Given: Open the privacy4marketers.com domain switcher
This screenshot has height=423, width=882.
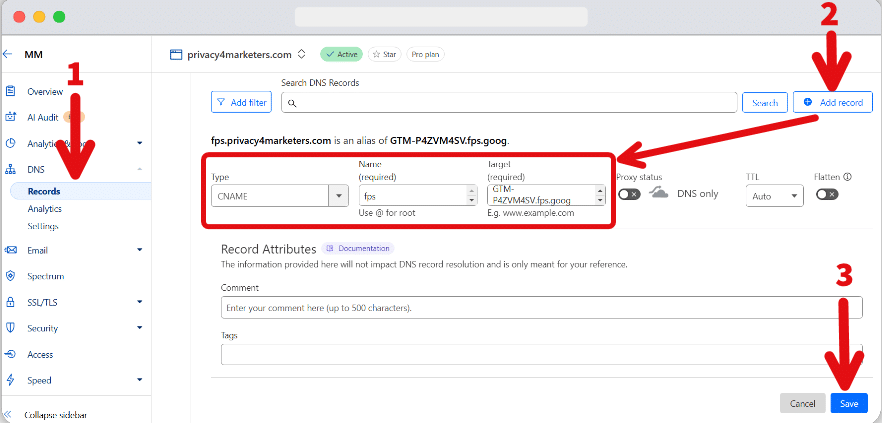Looking at the screenshot, I should 302,54.
